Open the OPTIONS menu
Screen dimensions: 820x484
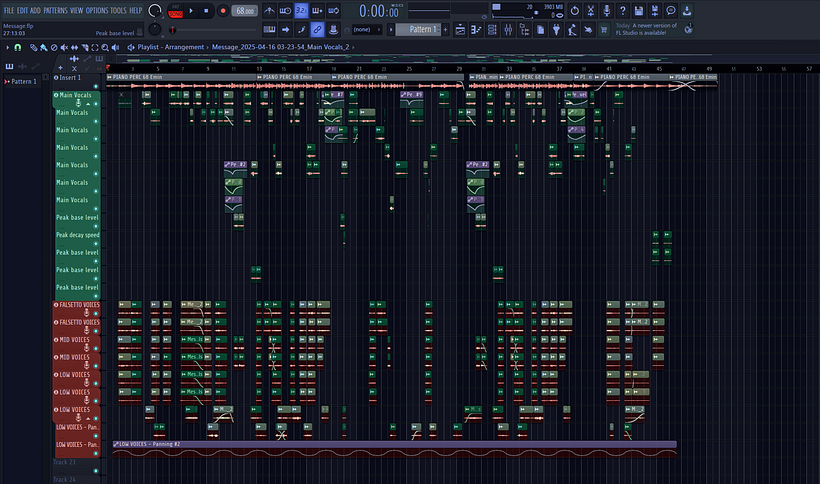click(97, 10)
